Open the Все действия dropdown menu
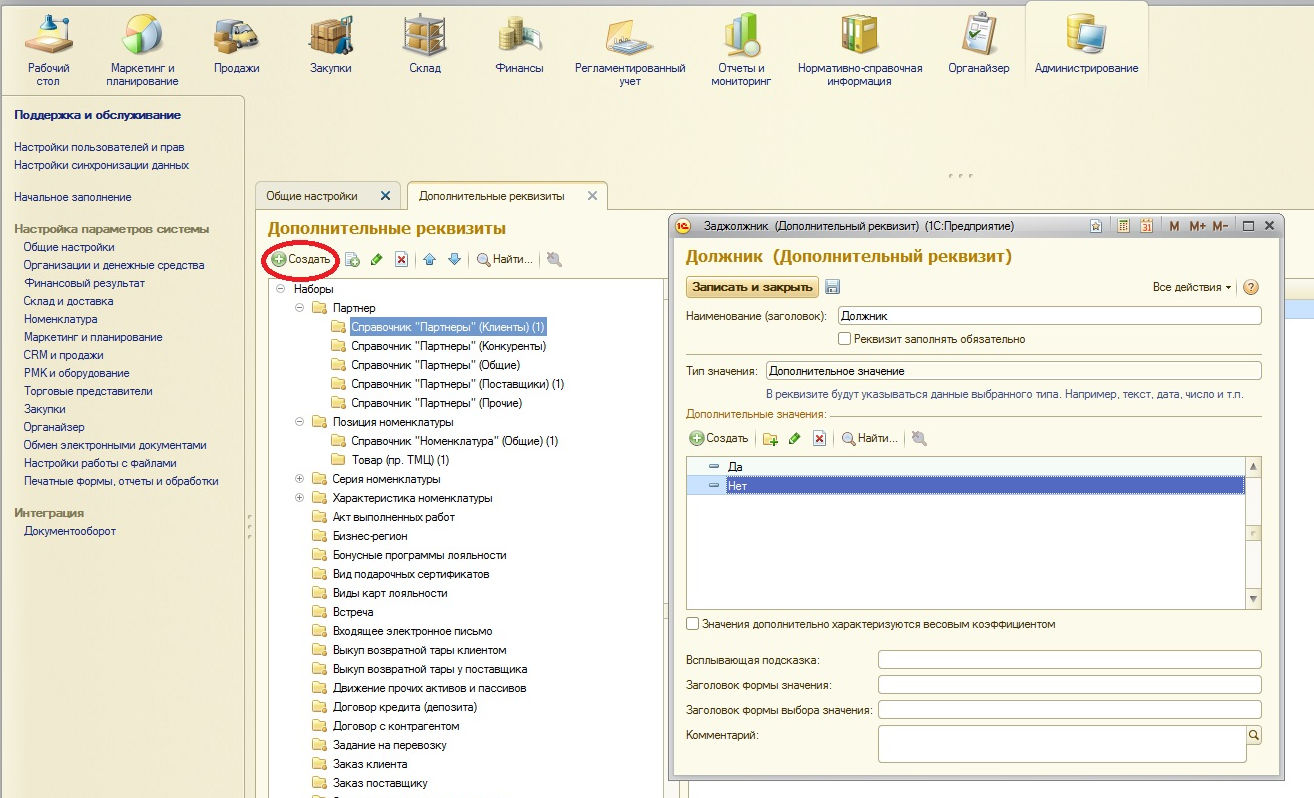 (x=1192, y=287)
